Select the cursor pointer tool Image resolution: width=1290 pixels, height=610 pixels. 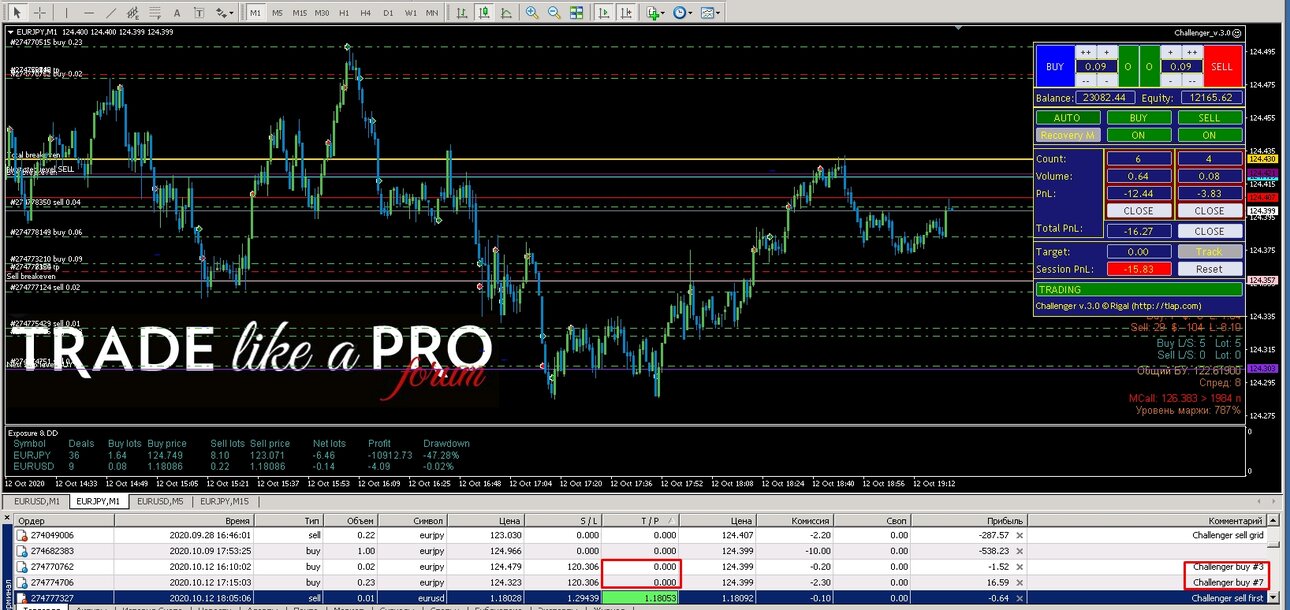click(x=17, y=13)
